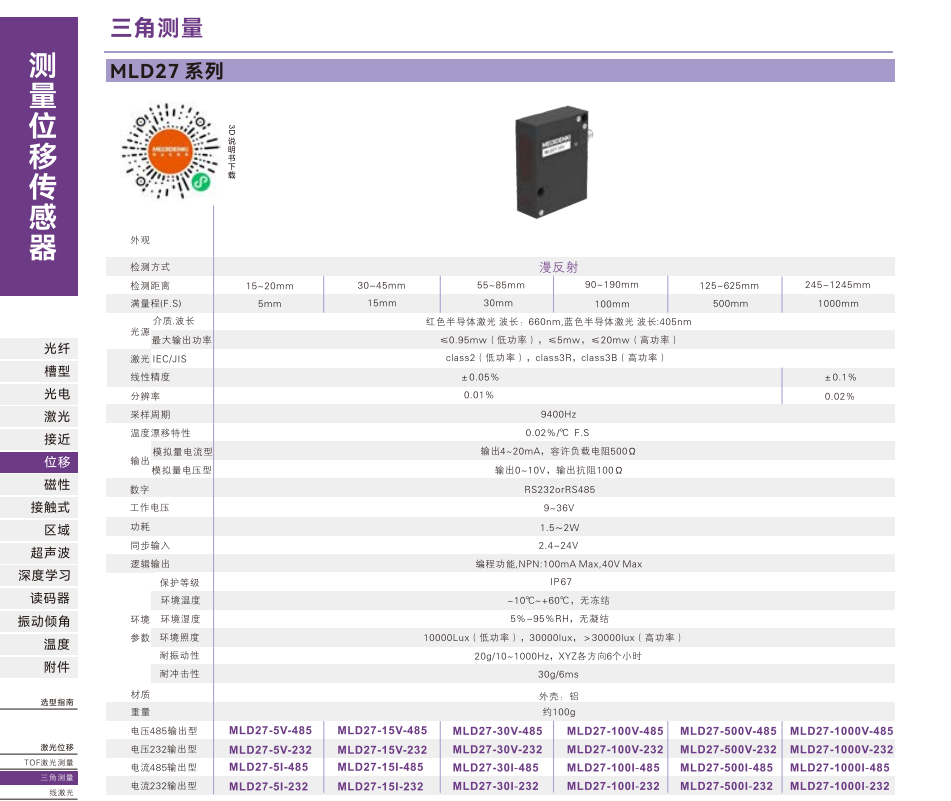This screenshot has height=801, width=951.
Task: Click the 选型指南 link in sidebar
Action: [x=57, y=703]
